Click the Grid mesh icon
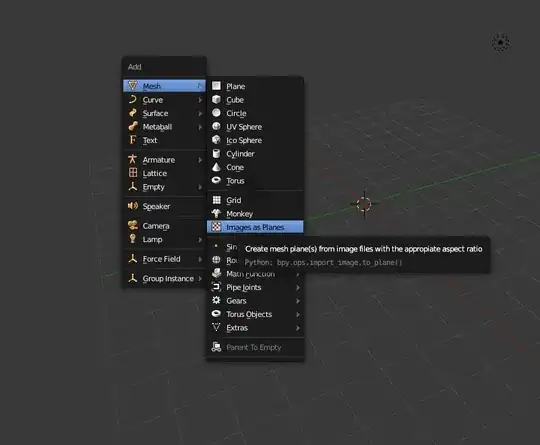The width and height of the screenshot is (540, 445). [x=217, y=200]
